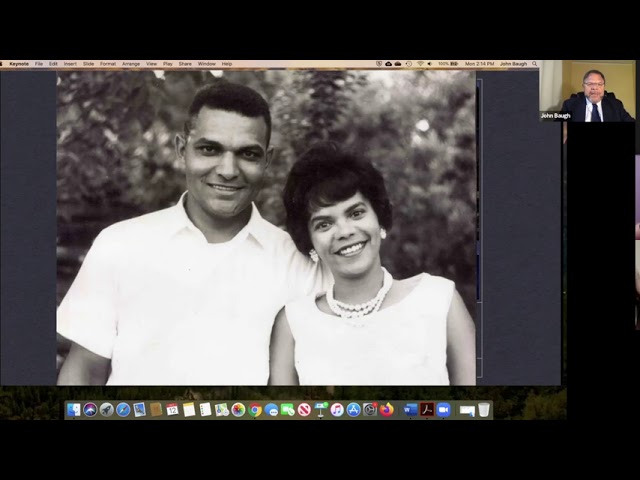Open the yellow Notes icon in dock
This screenshot has height=480, width=640.
tap(189, 410)
